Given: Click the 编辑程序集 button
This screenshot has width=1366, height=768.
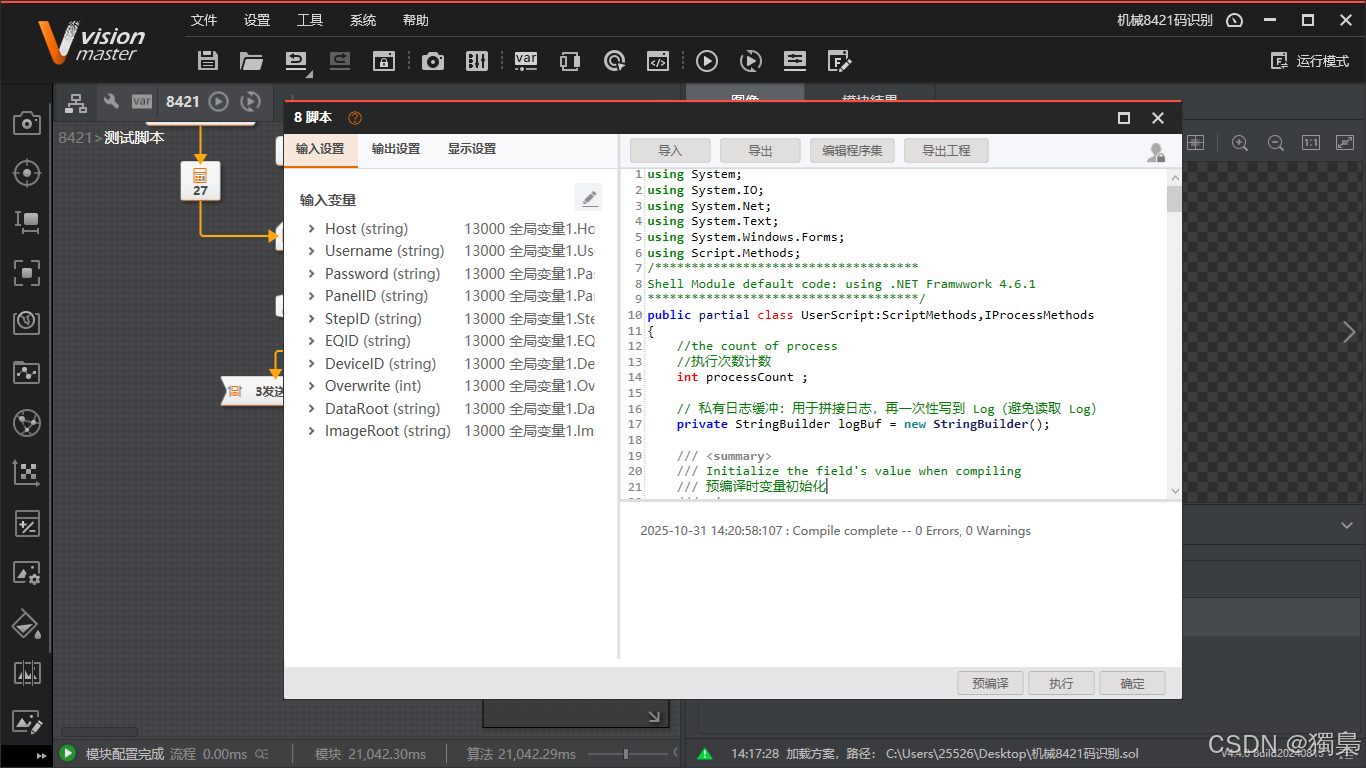Looking at the screenshot, I should (852, 151).
